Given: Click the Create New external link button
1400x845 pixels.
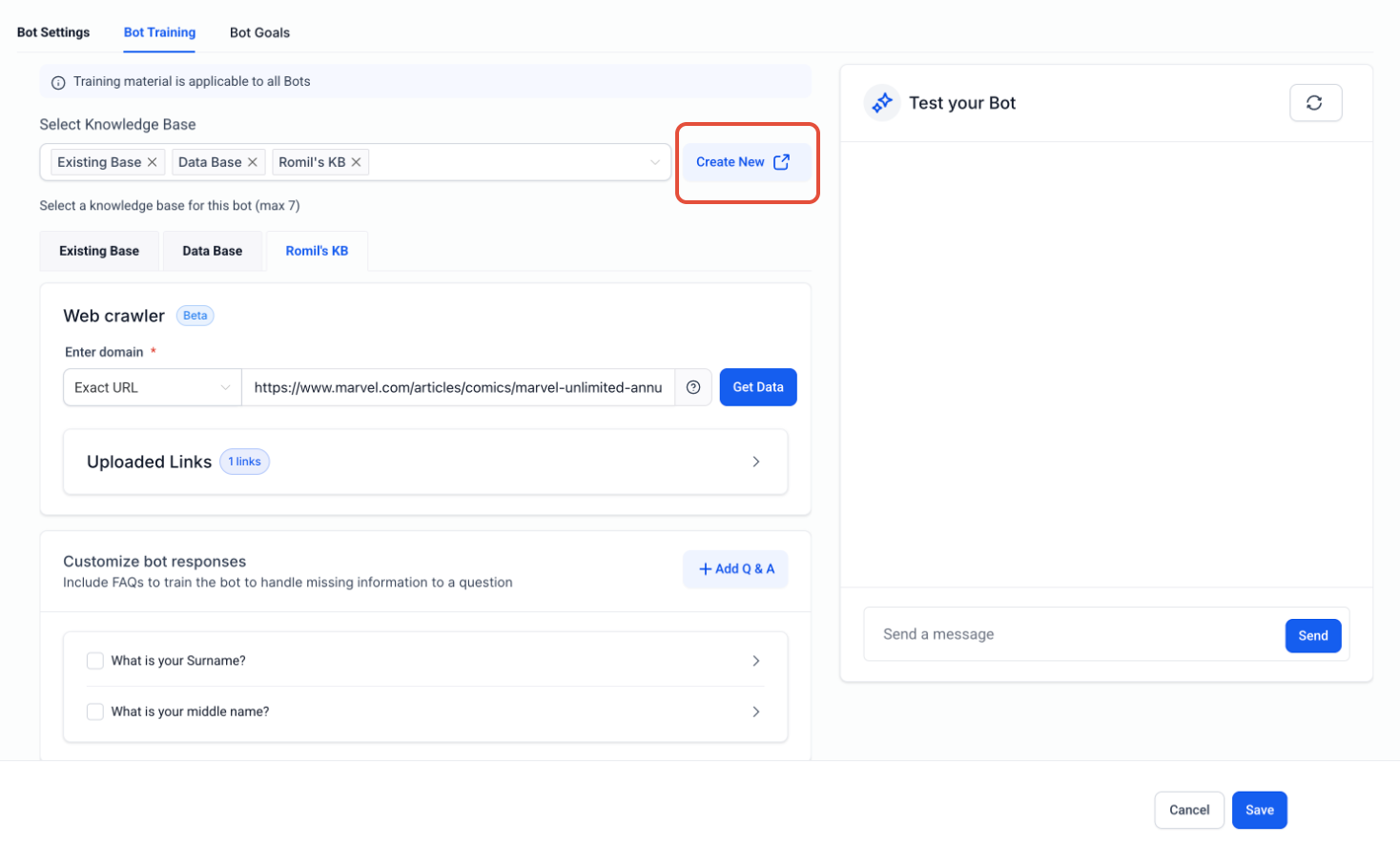Looking at the screenshot, I should (747, 162).
